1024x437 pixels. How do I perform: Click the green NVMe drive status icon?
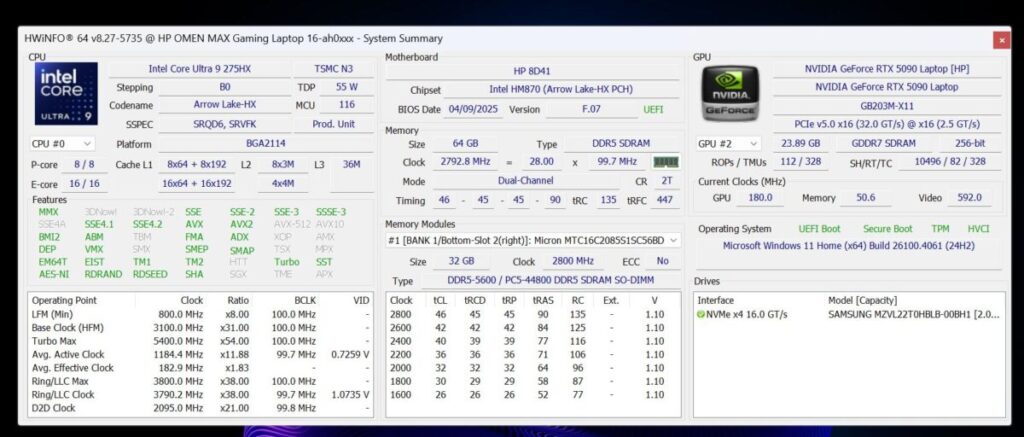click(x=701, y=314)
